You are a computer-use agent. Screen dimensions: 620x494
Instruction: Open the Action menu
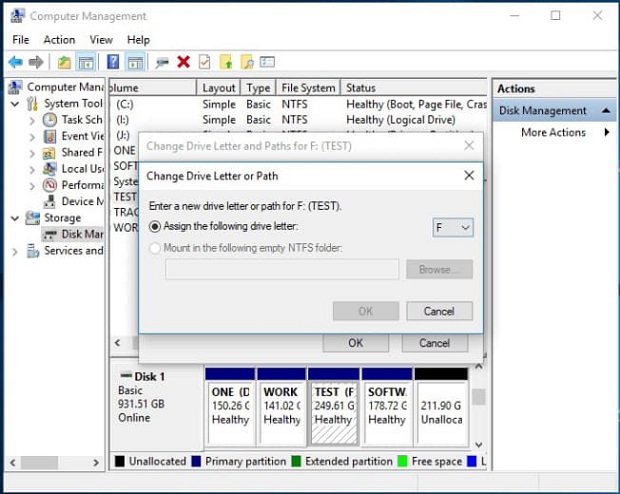(x=59, y=40)
